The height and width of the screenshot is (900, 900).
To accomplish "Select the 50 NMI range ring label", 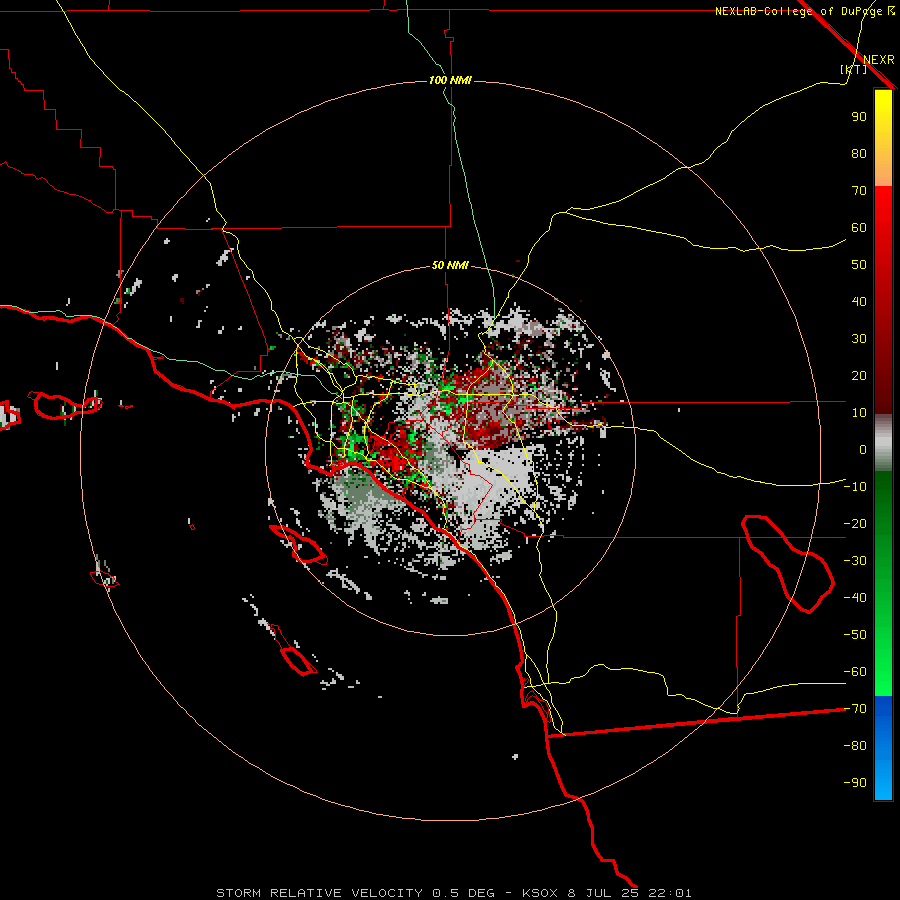I will point(450,265).
